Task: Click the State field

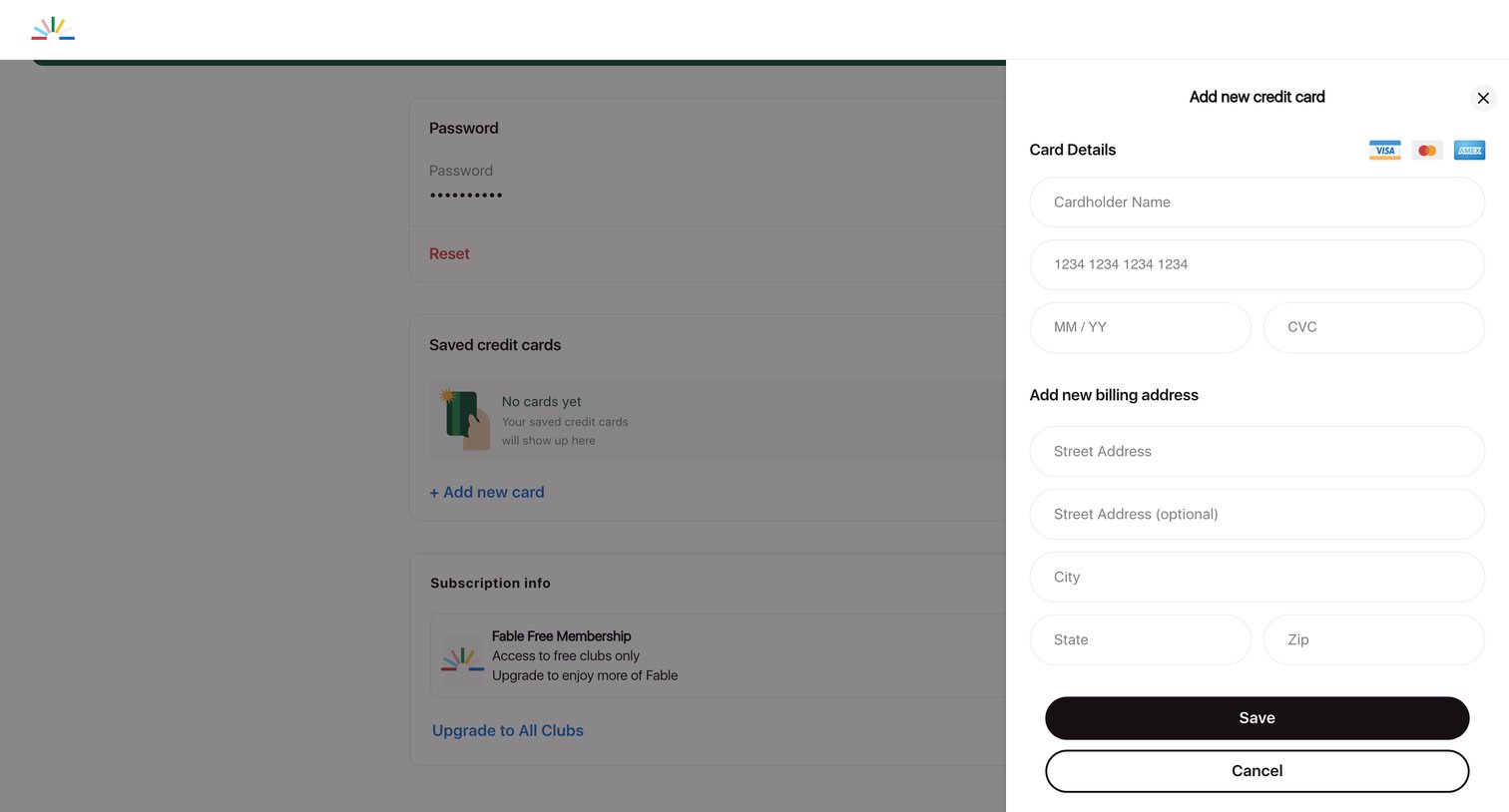Action: pyautogui.click(x=1140, y=639)
